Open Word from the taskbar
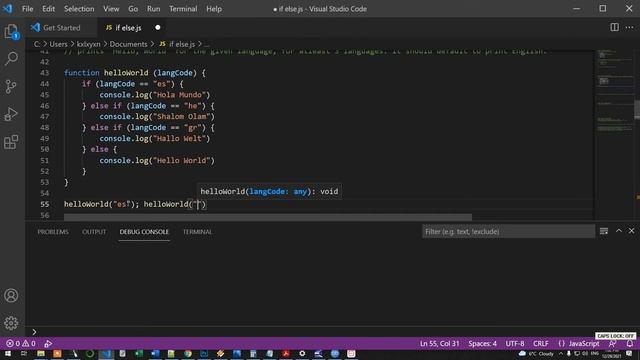 pos(155,353)
